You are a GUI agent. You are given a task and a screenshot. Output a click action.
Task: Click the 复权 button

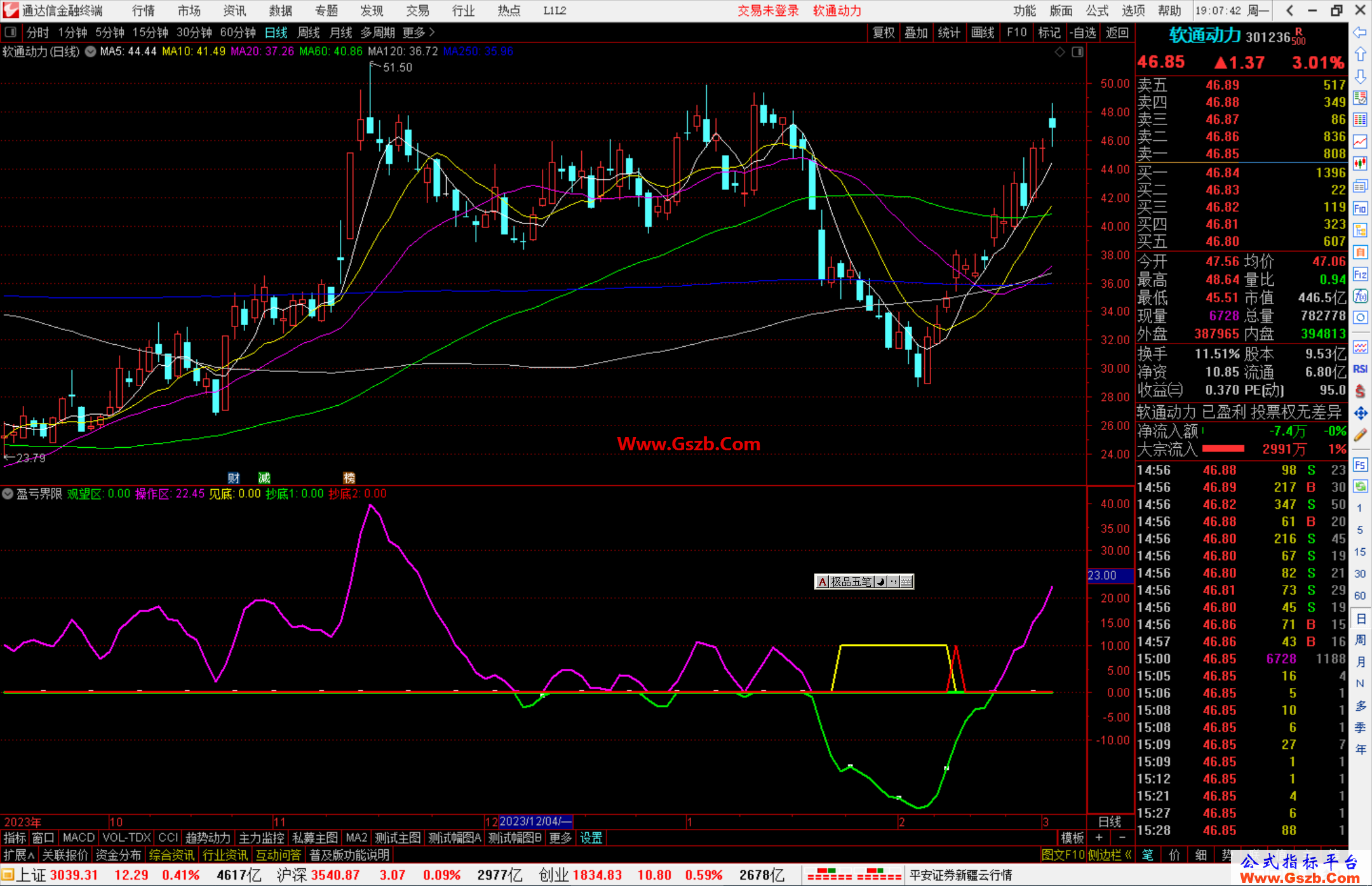tap(883, 32)
